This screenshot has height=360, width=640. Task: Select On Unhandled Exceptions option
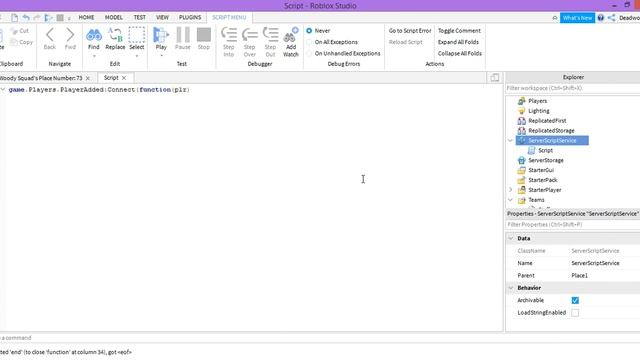tap(309, 53)
